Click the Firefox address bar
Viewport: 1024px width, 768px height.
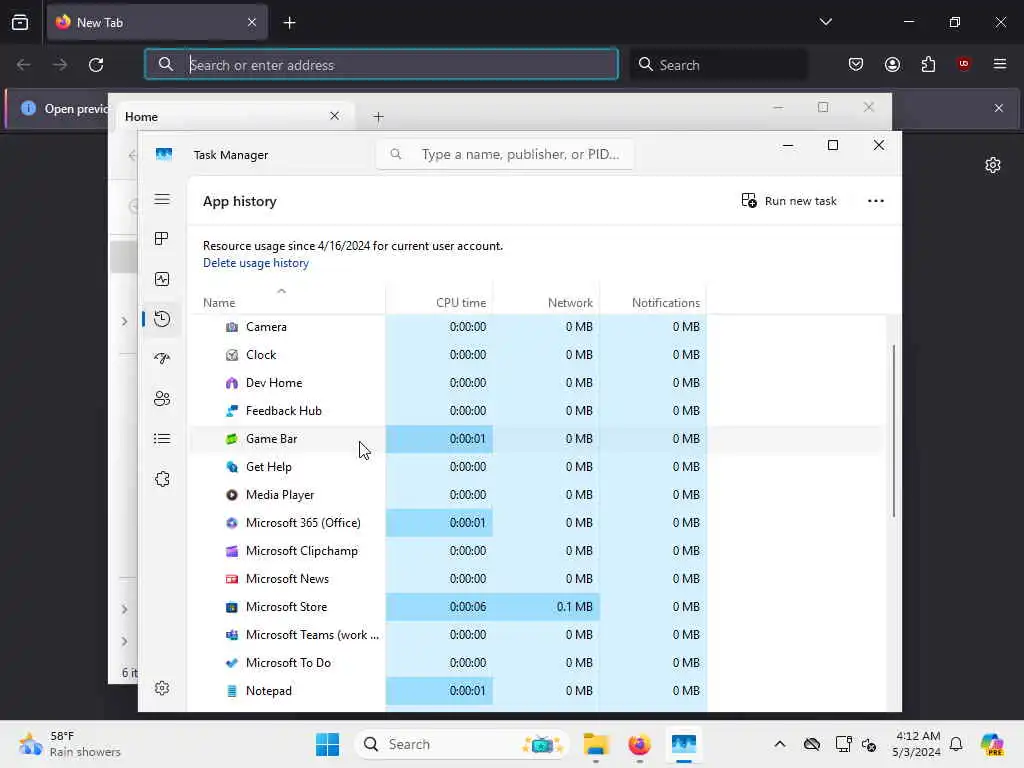pos(381,65)
